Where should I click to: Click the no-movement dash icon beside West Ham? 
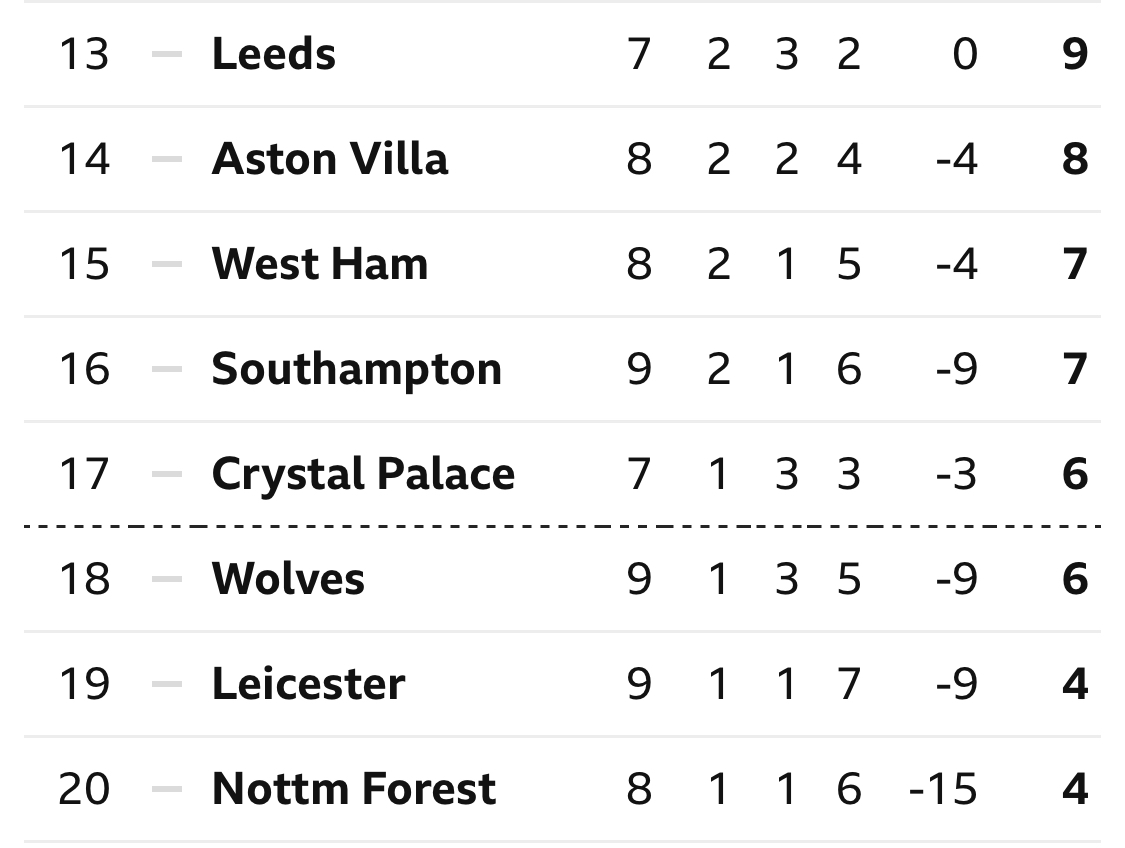[167, 264]
